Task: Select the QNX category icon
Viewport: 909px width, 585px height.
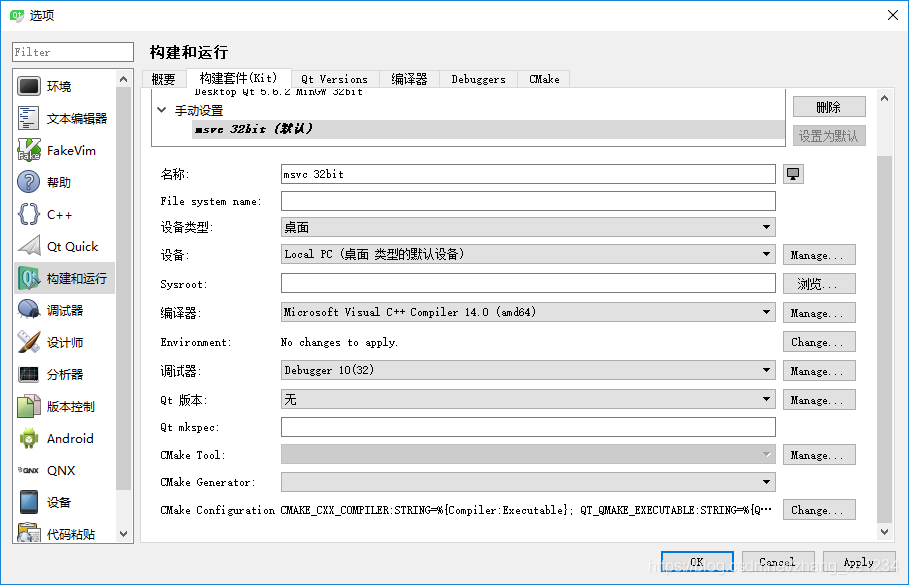Action: (x=28, y=470)
